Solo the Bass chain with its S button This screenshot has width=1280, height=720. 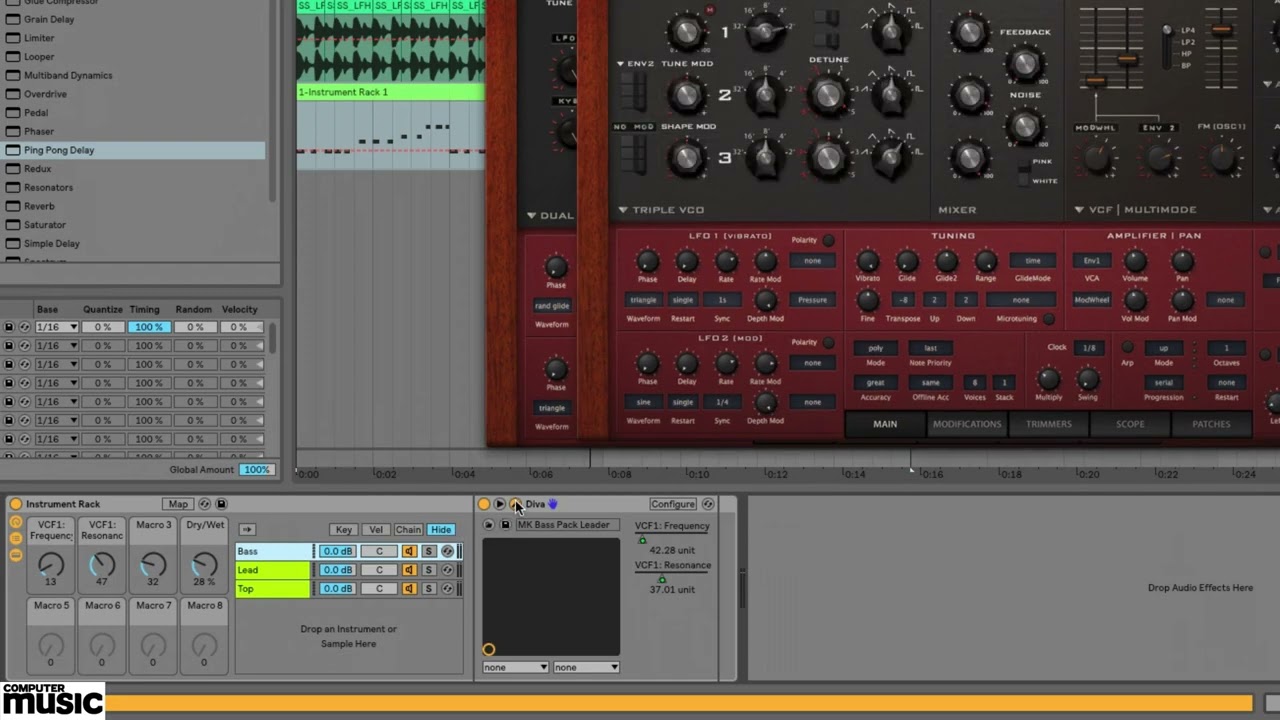click(x=429, y=551)
